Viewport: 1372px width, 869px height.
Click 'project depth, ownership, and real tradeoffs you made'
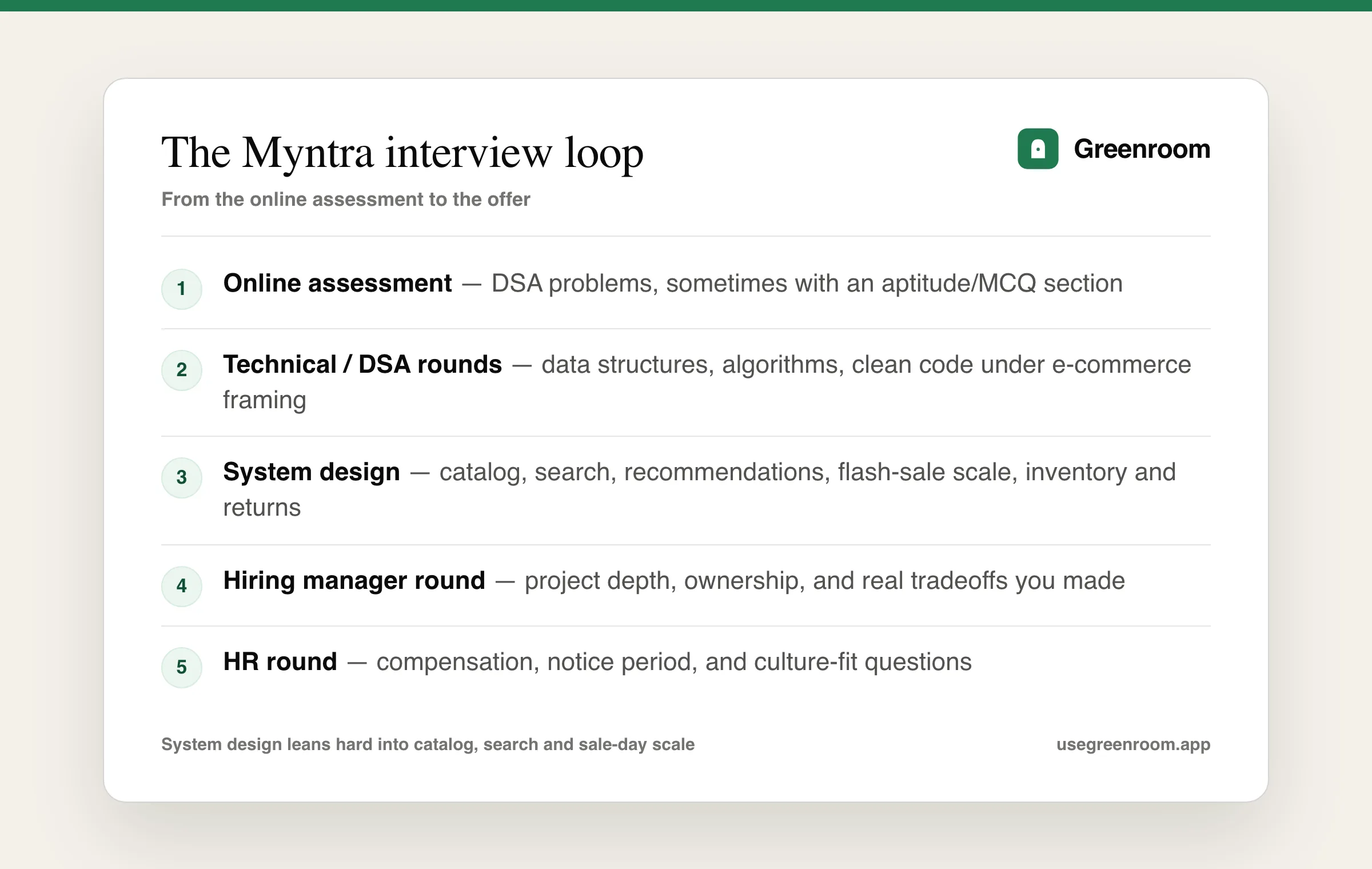pyautogui.click(x=825, y=580)
